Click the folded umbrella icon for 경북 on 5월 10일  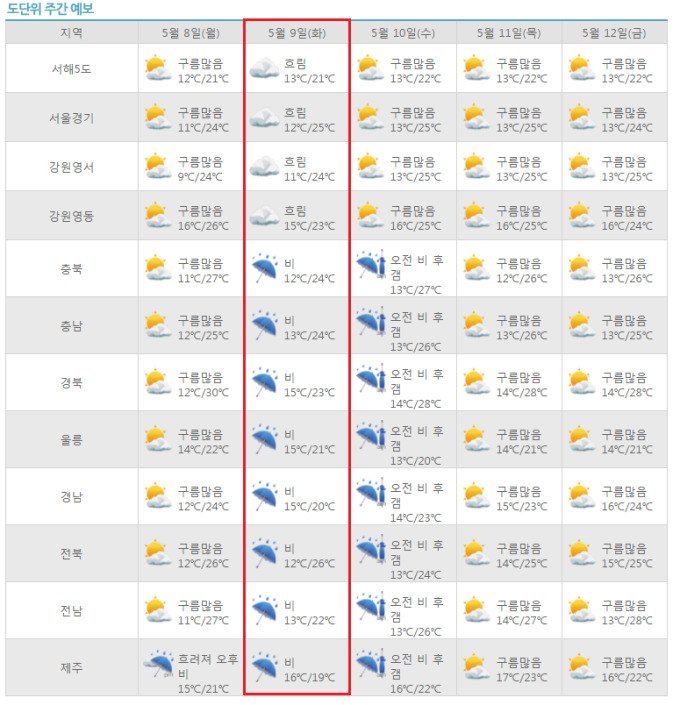tap(371, 379)
